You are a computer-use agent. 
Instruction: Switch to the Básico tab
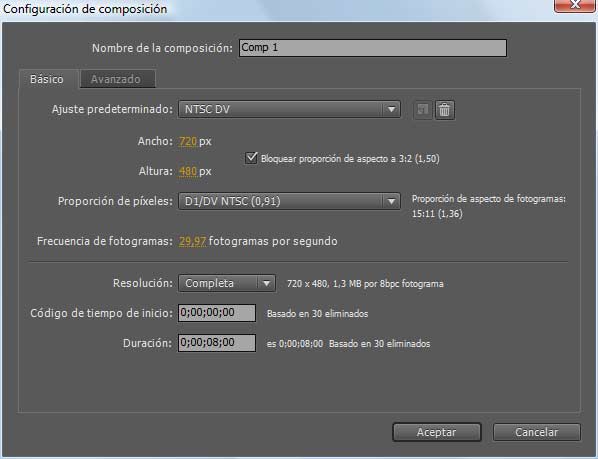[x=47, y=79]
